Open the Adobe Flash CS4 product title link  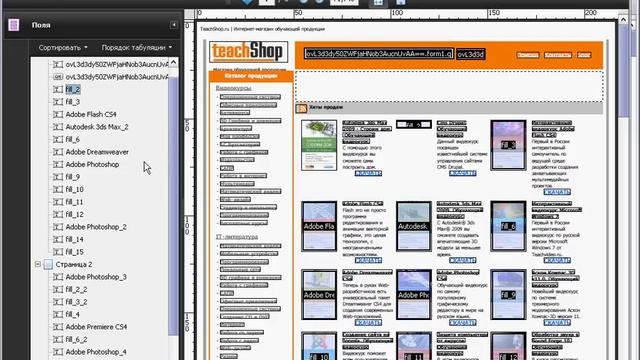click(362, 203)
